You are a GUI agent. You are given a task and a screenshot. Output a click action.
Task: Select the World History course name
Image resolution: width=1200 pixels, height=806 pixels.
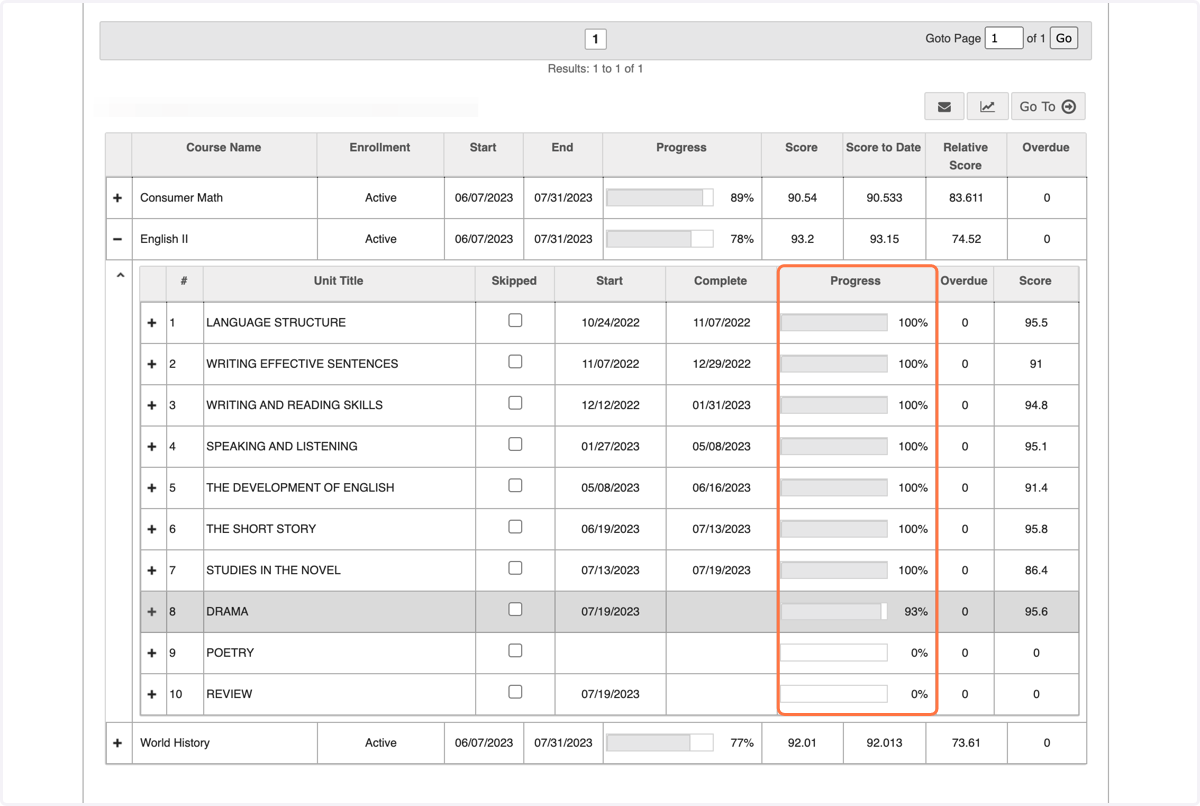175,743
